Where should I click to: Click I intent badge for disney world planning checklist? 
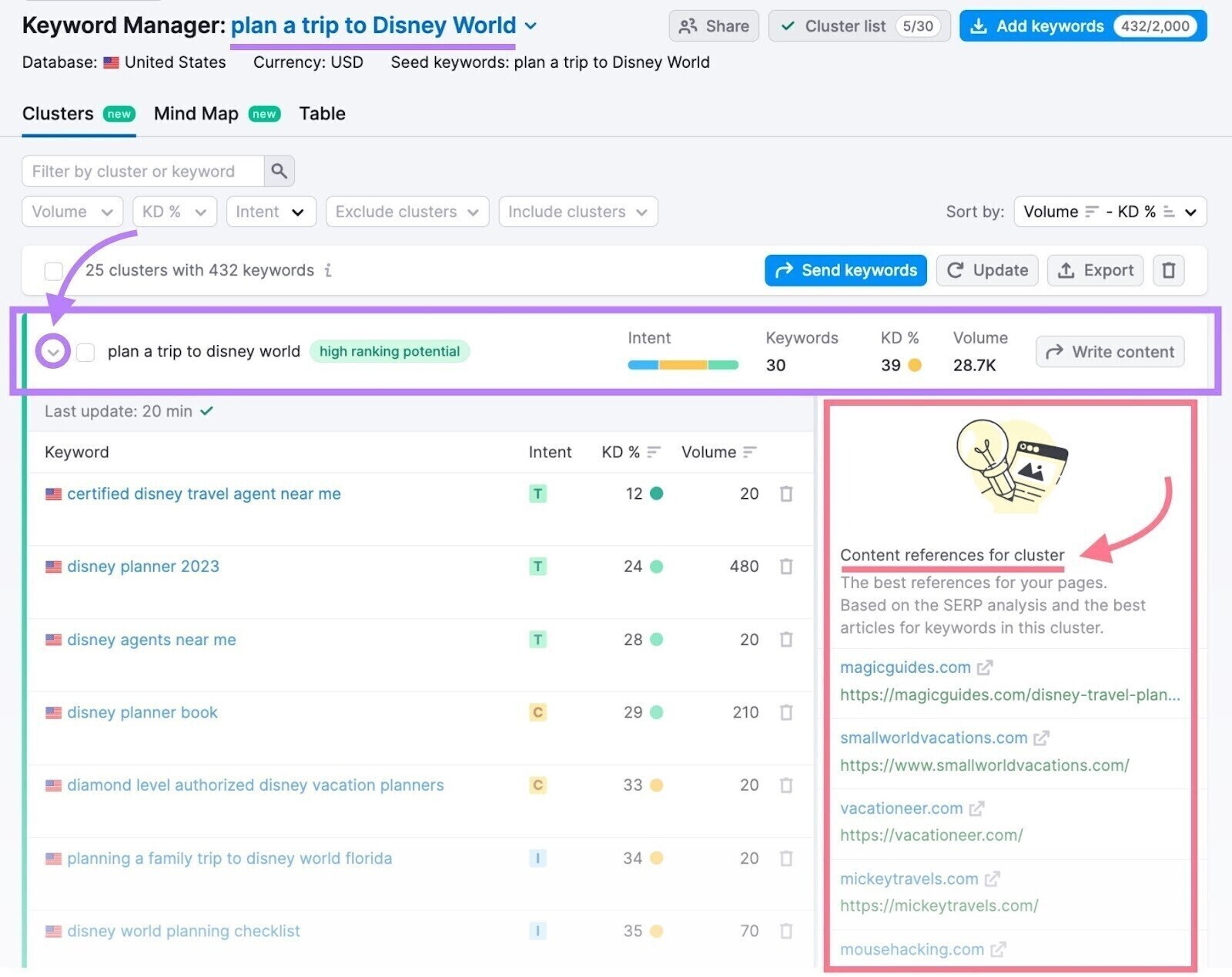click(x=537, y=931)
